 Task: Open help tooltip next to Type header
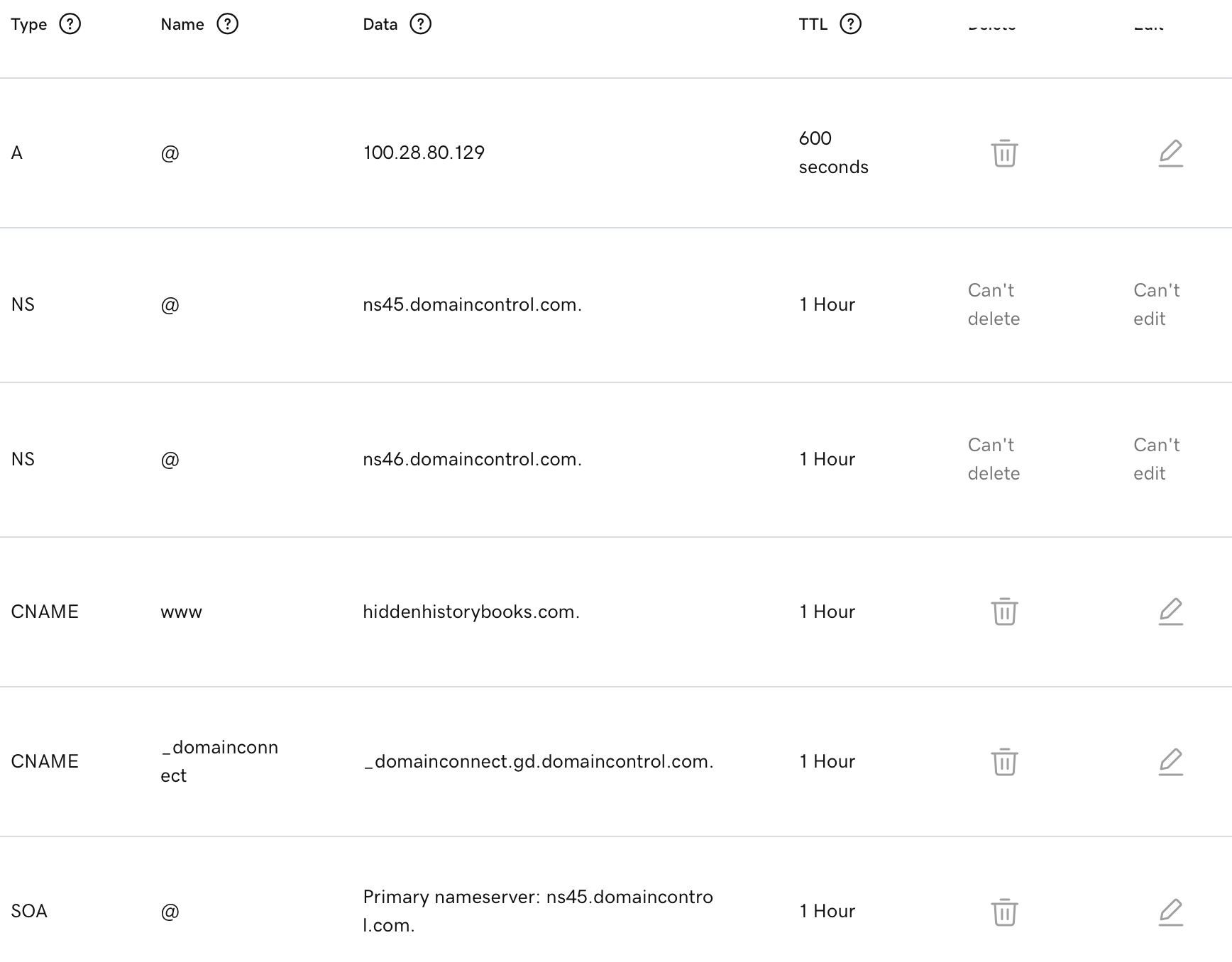pos(70,24)
